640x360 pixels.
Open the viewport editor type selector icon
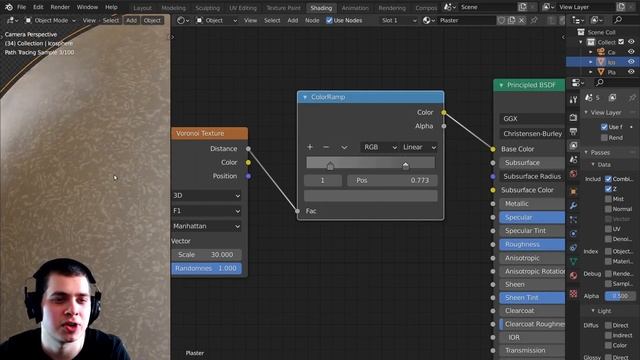click(x=12, y=20)
